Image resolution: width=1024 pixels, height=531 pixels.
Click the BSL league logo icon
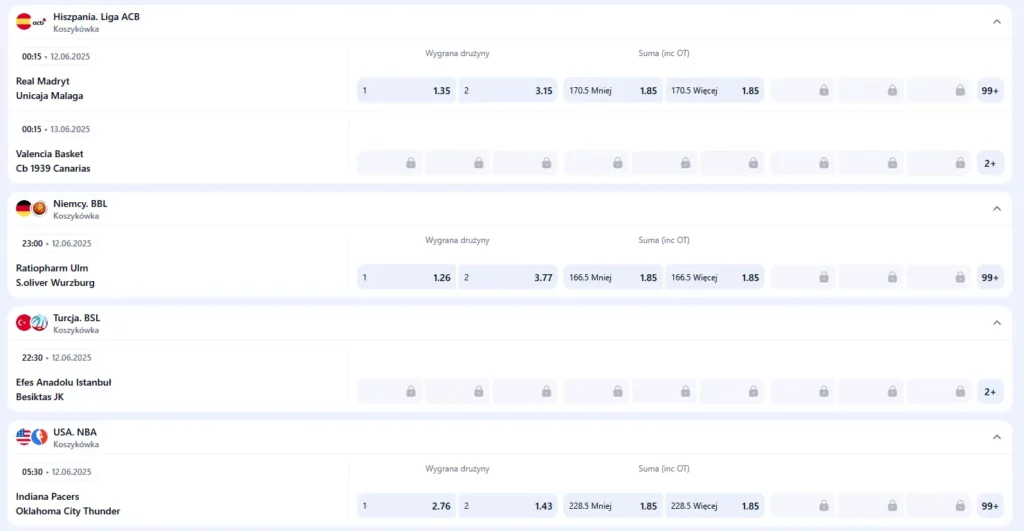40,323
